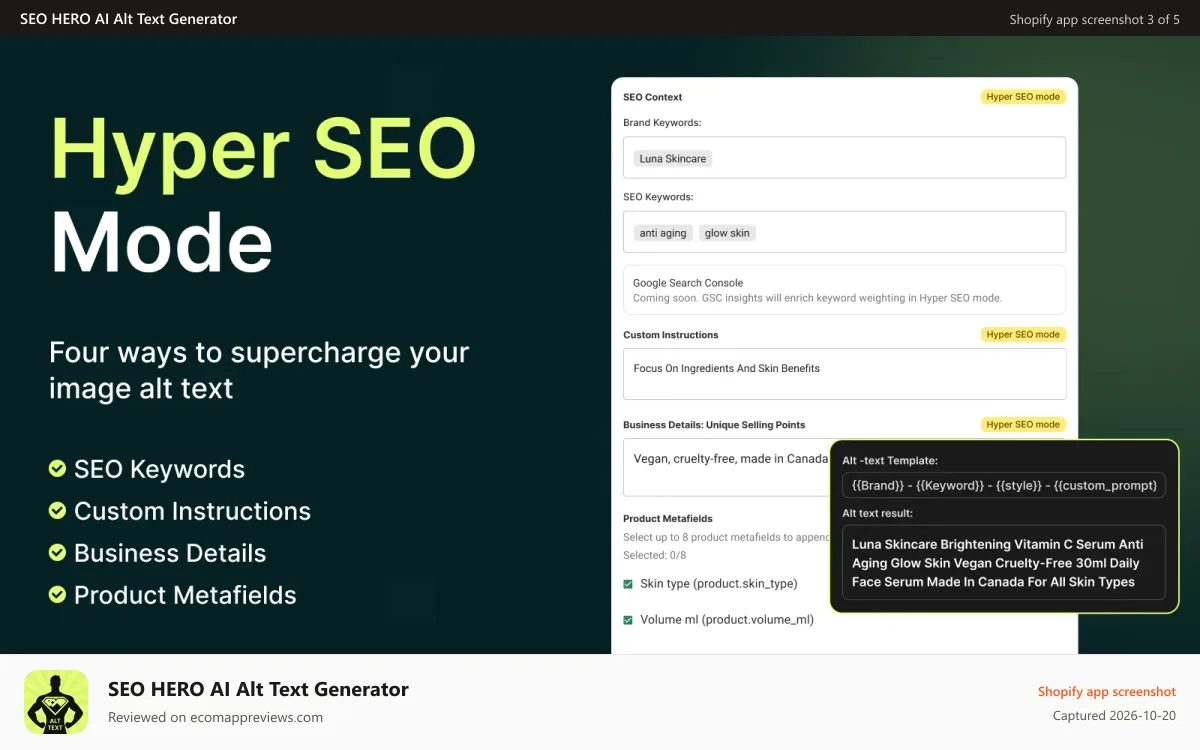Click the Hyper SEO mode badge beside Custom Instructions

1023,334
